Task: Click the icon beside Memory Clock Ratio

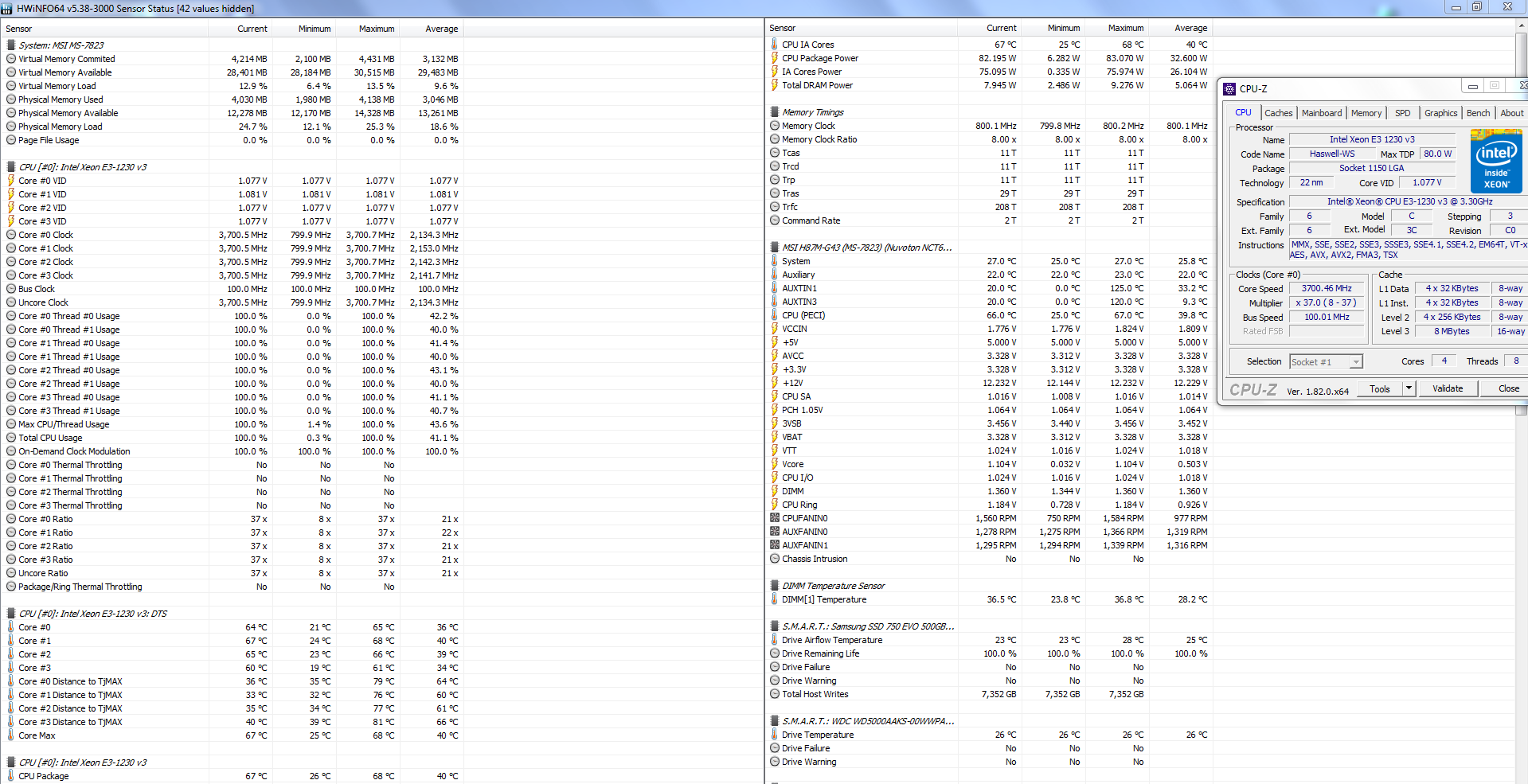Action: pos(775,139)
